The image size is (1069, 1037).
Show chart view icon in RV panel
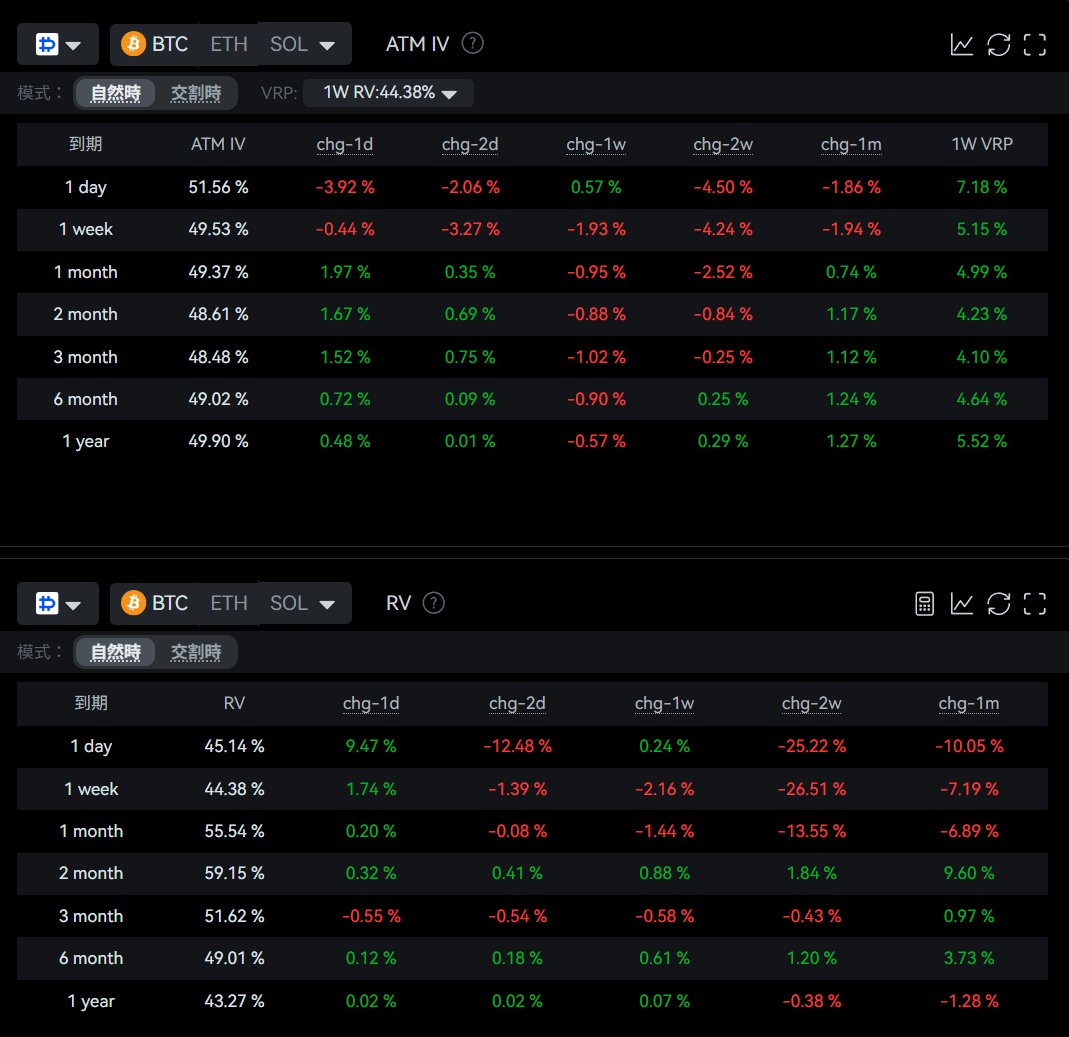962,604
